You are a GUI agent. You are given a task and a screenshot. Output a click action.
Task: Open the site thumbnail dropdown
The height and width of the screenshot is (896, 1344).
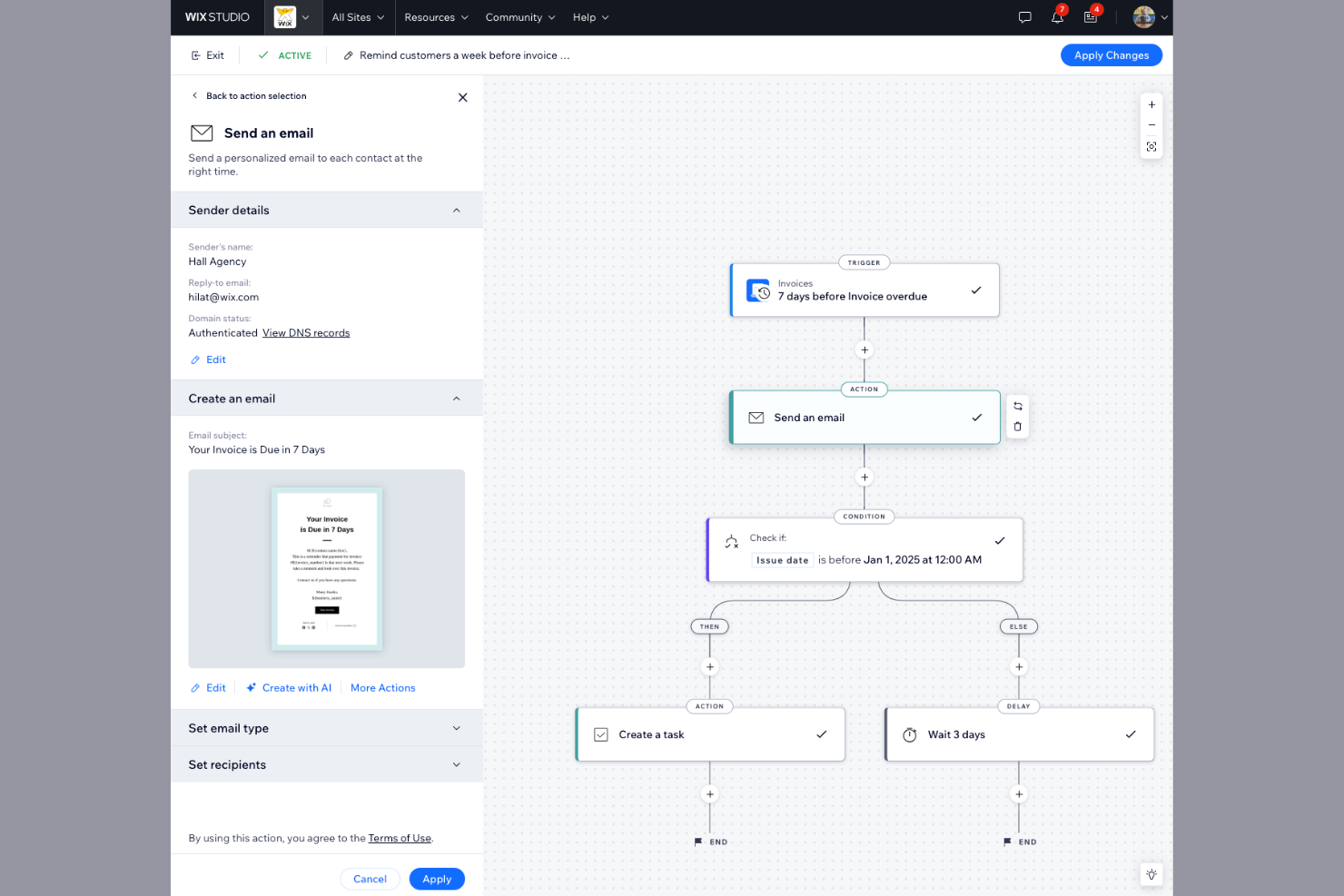tap(292, 17)
